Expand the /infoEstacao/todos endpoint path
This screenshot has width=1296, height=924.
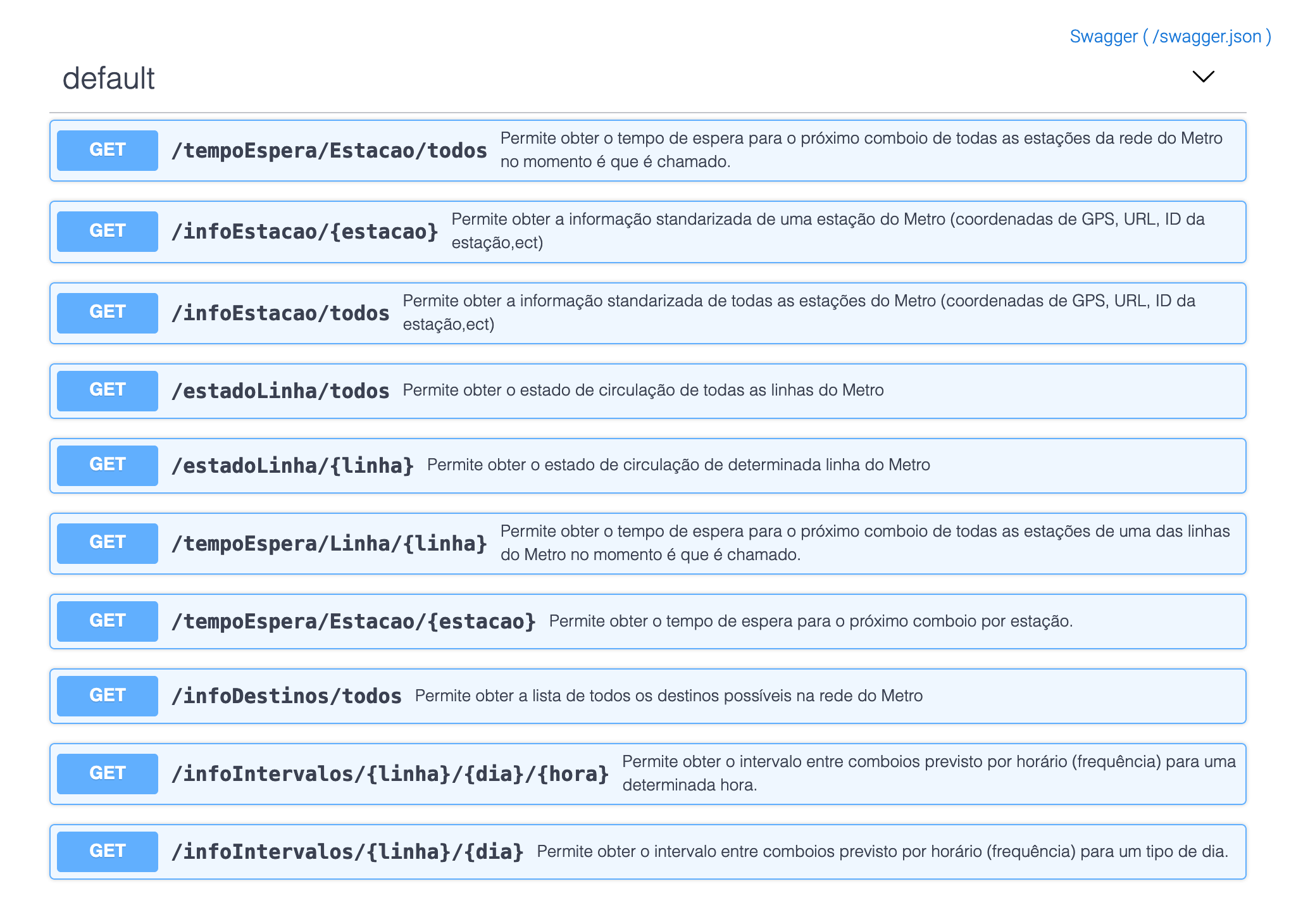pos(280,313)
